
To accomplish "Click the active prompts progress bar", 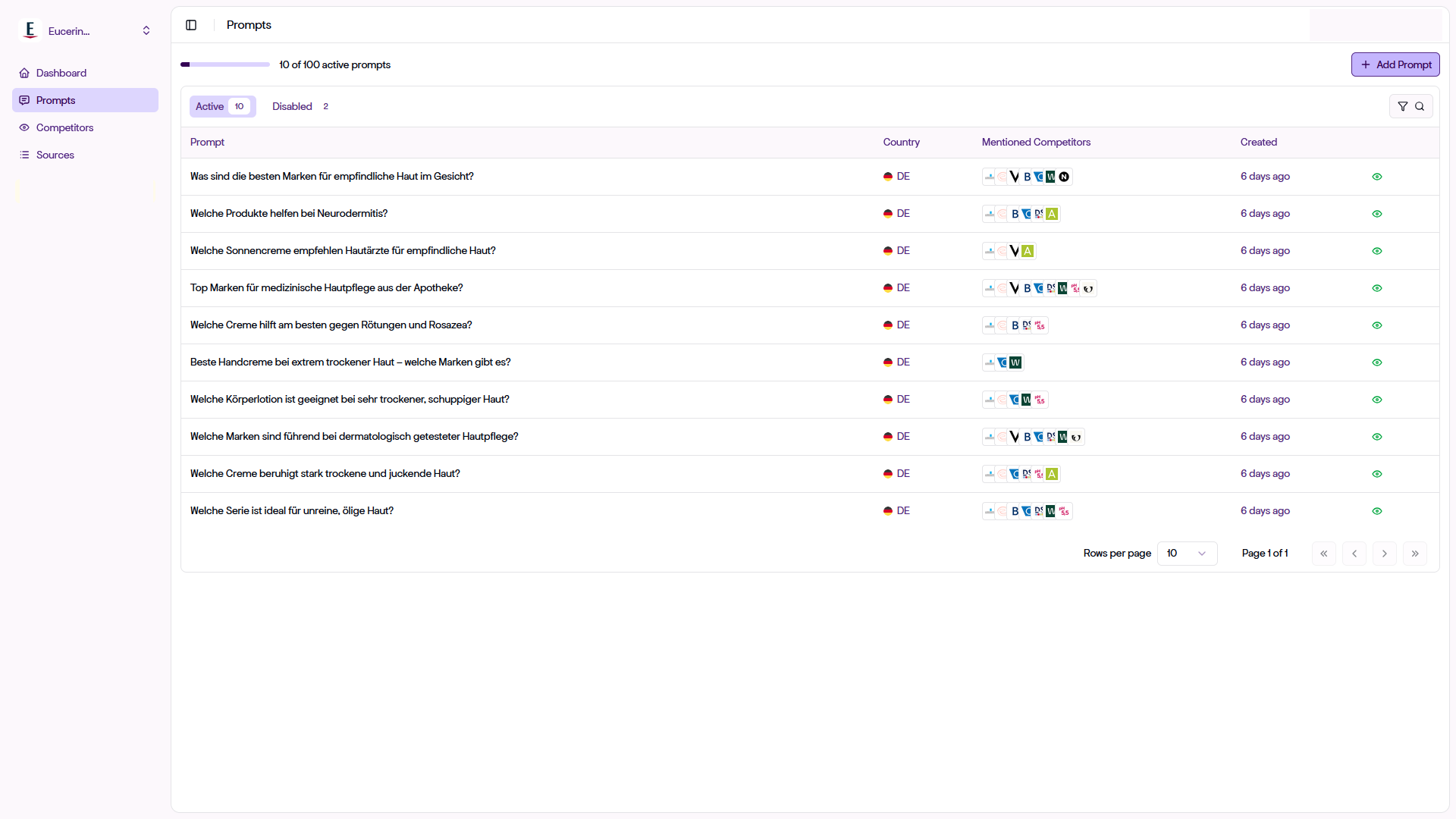I will [x=225, y=64].
